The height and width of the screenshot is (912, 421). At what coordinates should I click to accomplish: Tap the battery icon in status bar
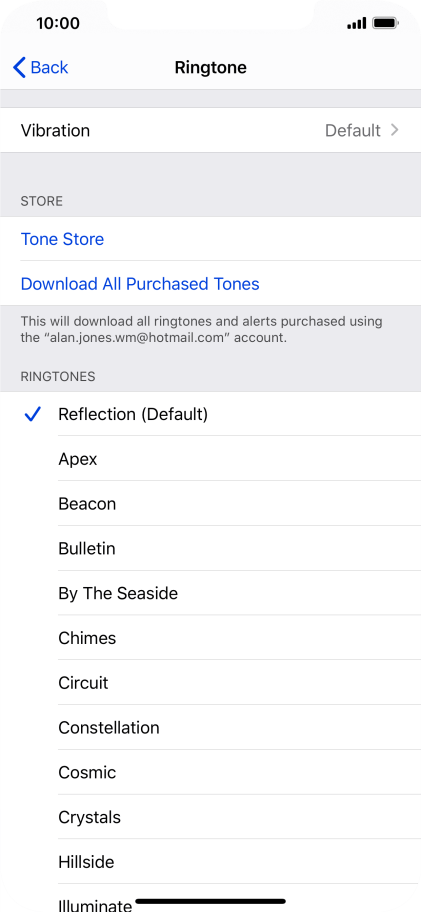point(386,23)
